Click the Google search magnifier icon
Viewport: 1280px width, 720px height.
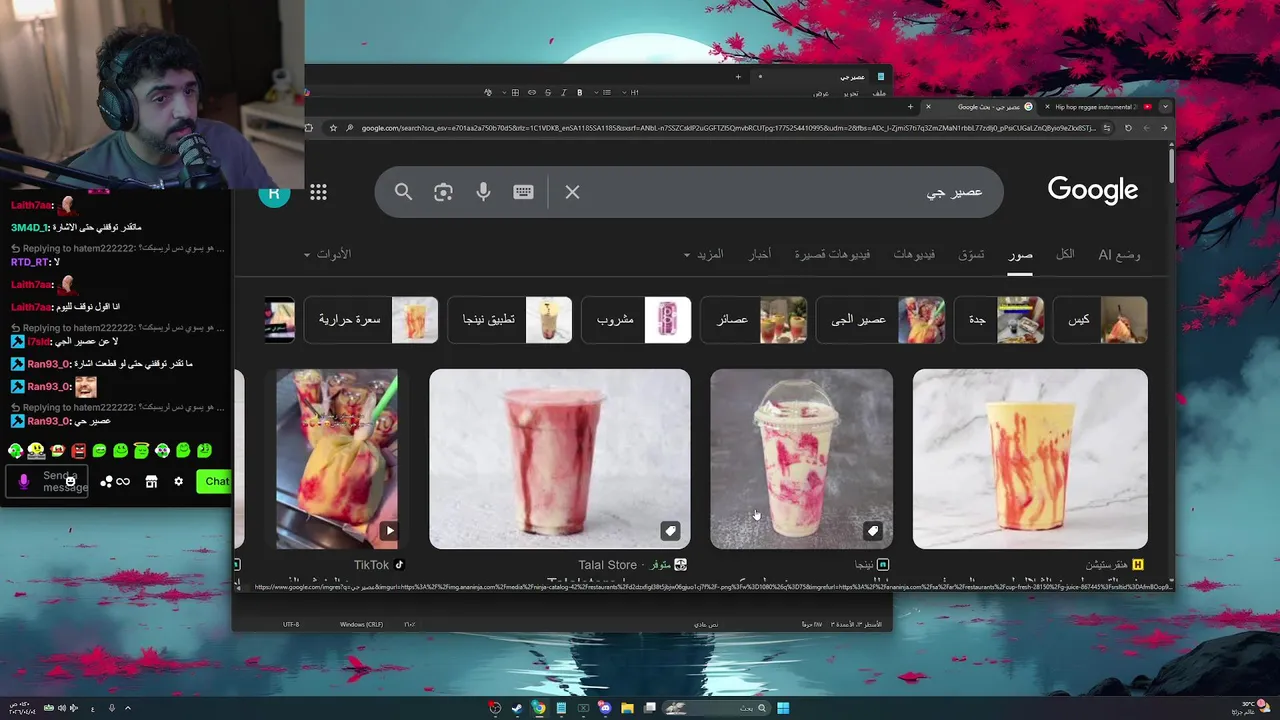pos(403,192)
